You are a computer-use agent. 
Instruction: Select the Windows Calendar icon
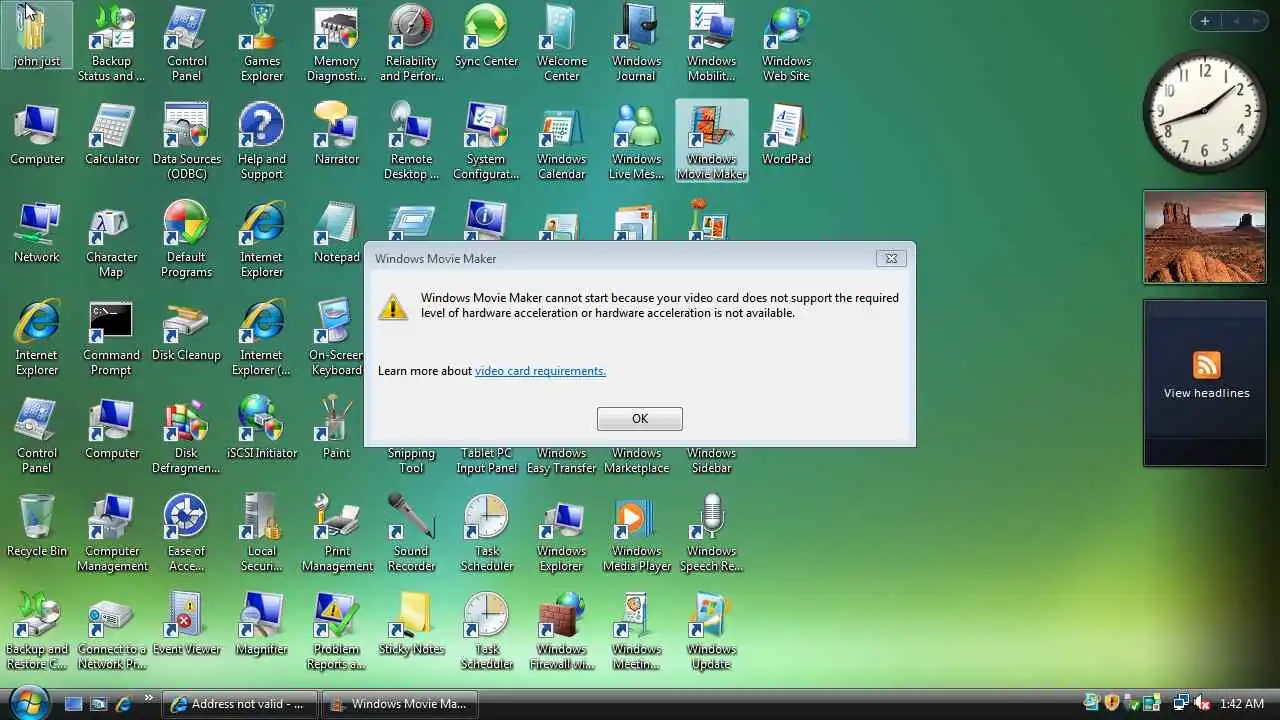coord(561,141)
